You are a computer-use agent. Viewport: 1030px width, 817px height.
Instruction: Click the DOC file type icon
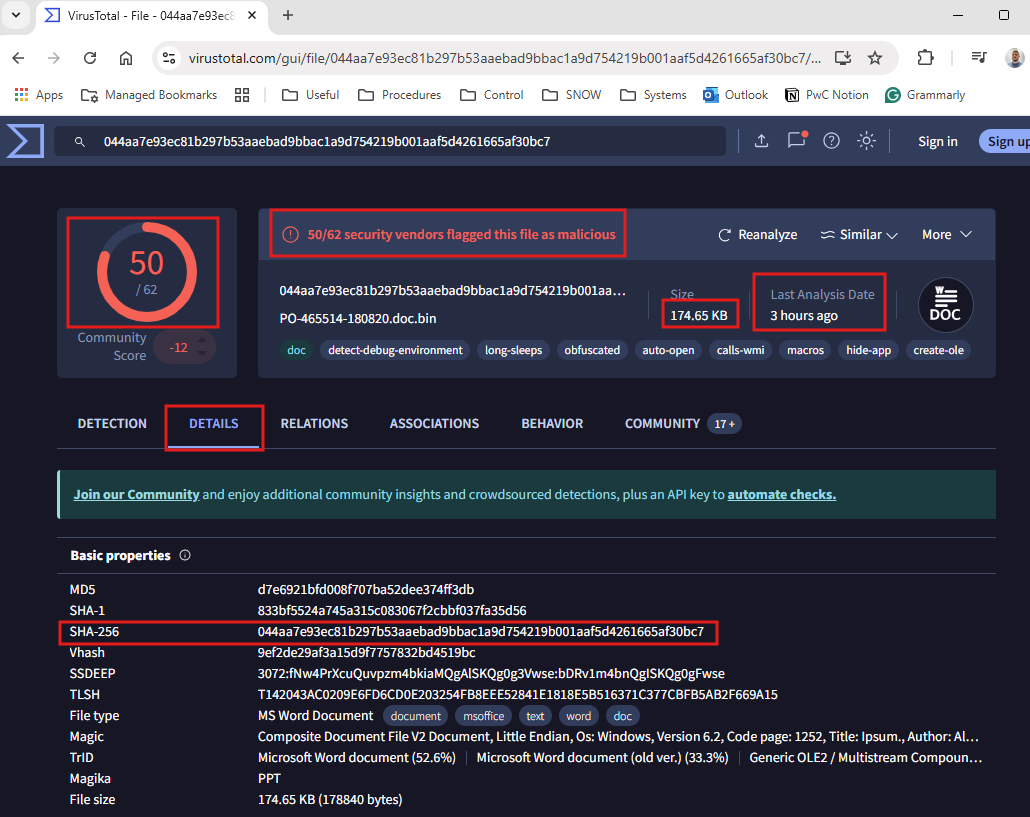tap(945, 305)
